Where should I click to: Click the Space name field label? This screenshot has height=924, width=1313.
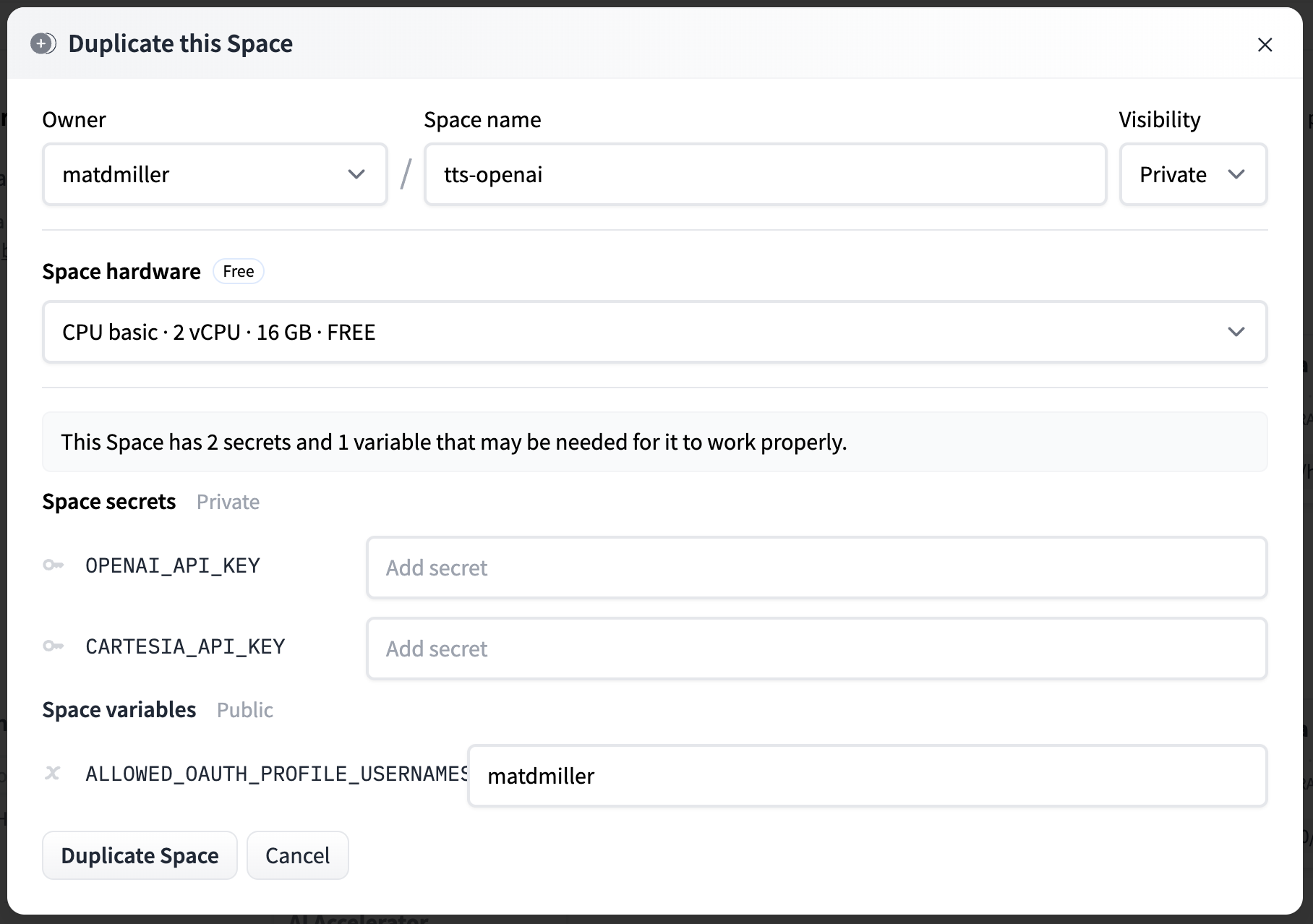482,119
